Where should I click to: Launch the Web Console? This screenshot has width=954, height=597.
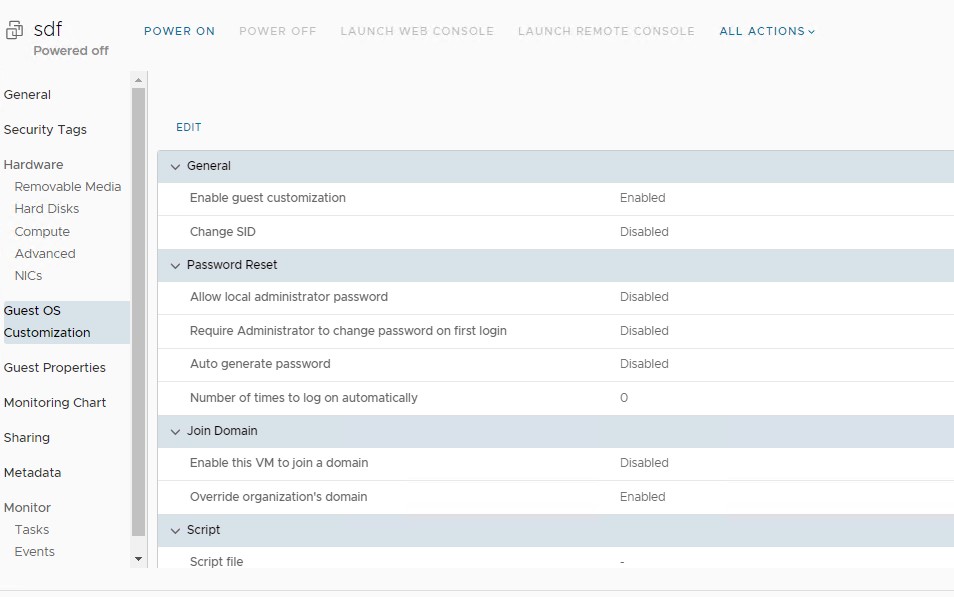pyautogui.click(x=417, y=31)
